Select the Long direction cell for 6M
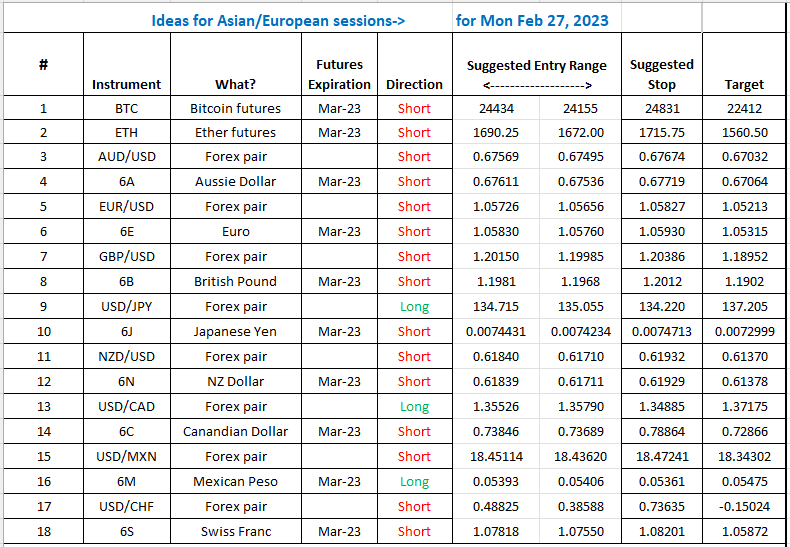The height and width of the screenshot is (547, 790). pyautogui.click(x=414, y=482)
